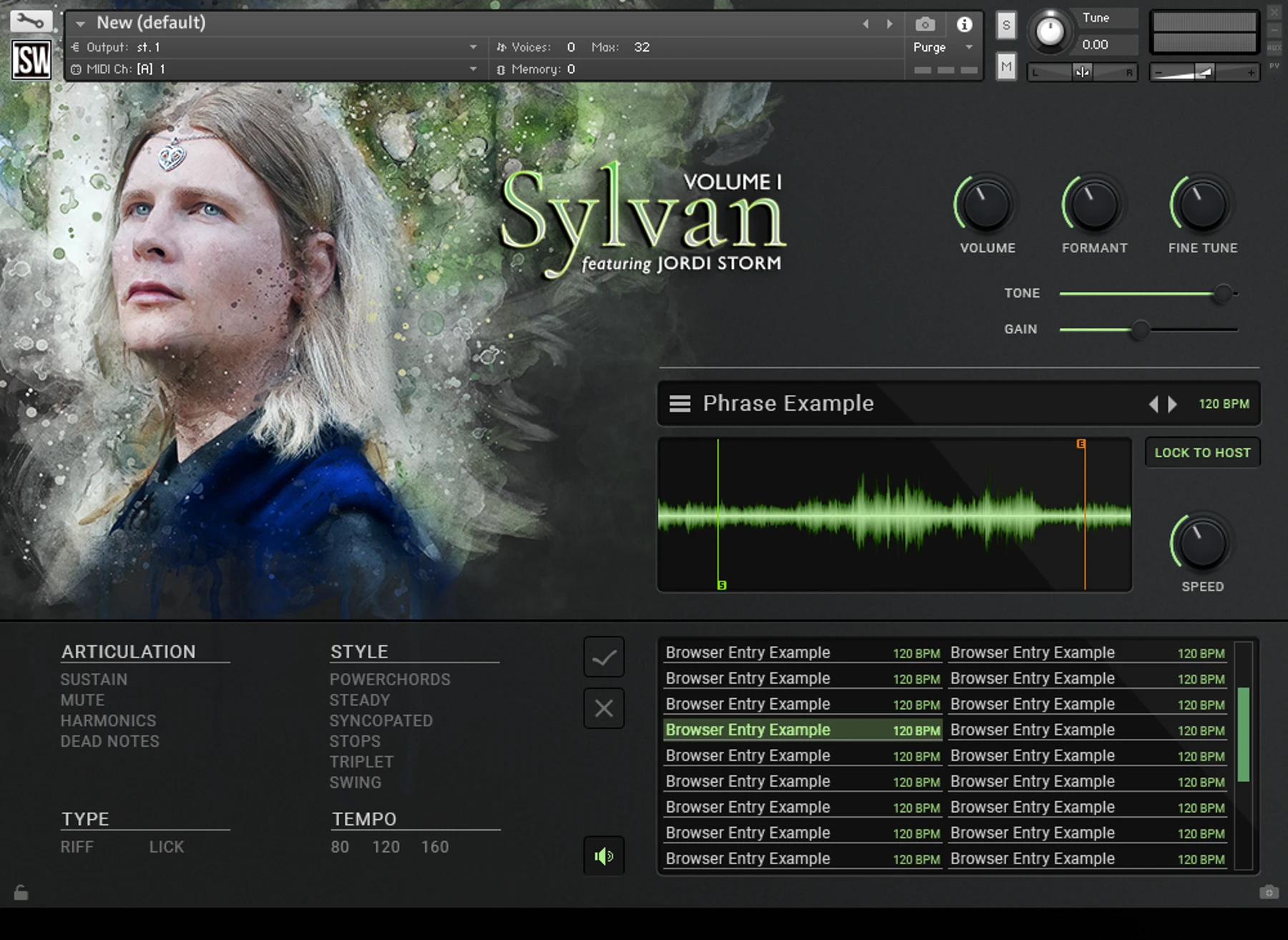Toggle LOCK TO HOST
Screen dimensions: 1288x940
click(1202, 453)
